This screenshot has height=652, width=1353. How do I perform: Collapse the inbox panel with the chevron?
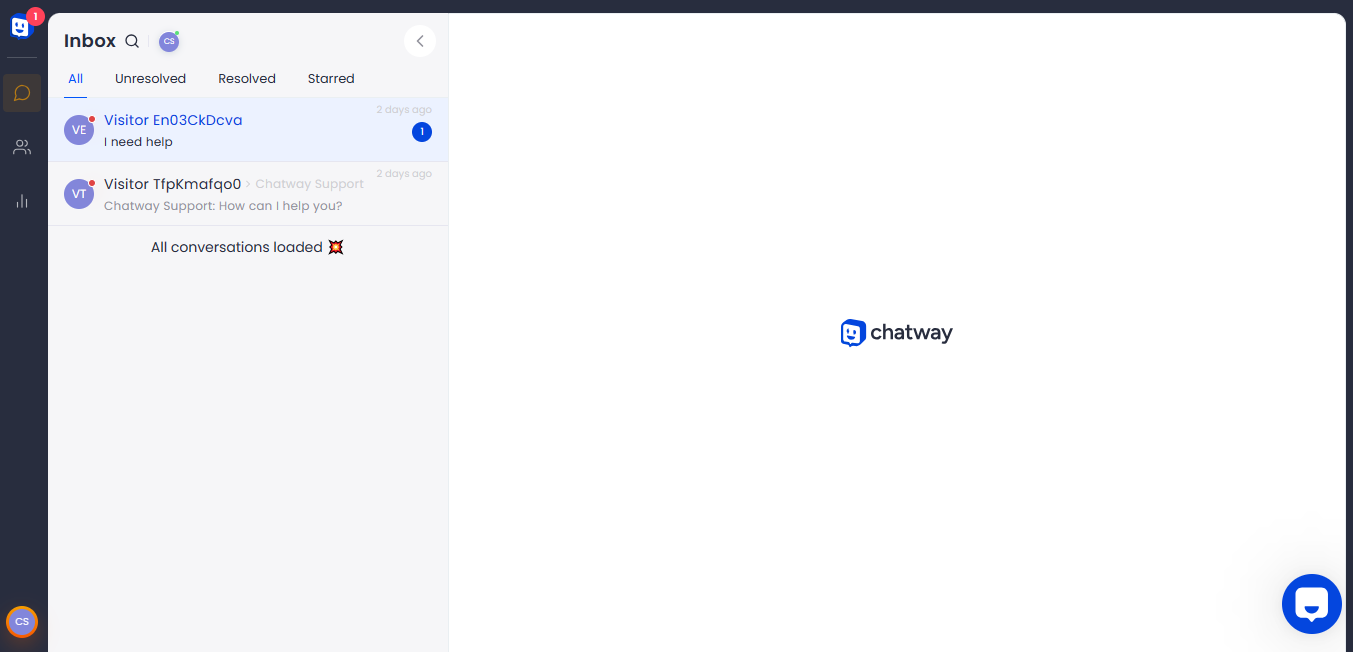(x=420, y=41)
